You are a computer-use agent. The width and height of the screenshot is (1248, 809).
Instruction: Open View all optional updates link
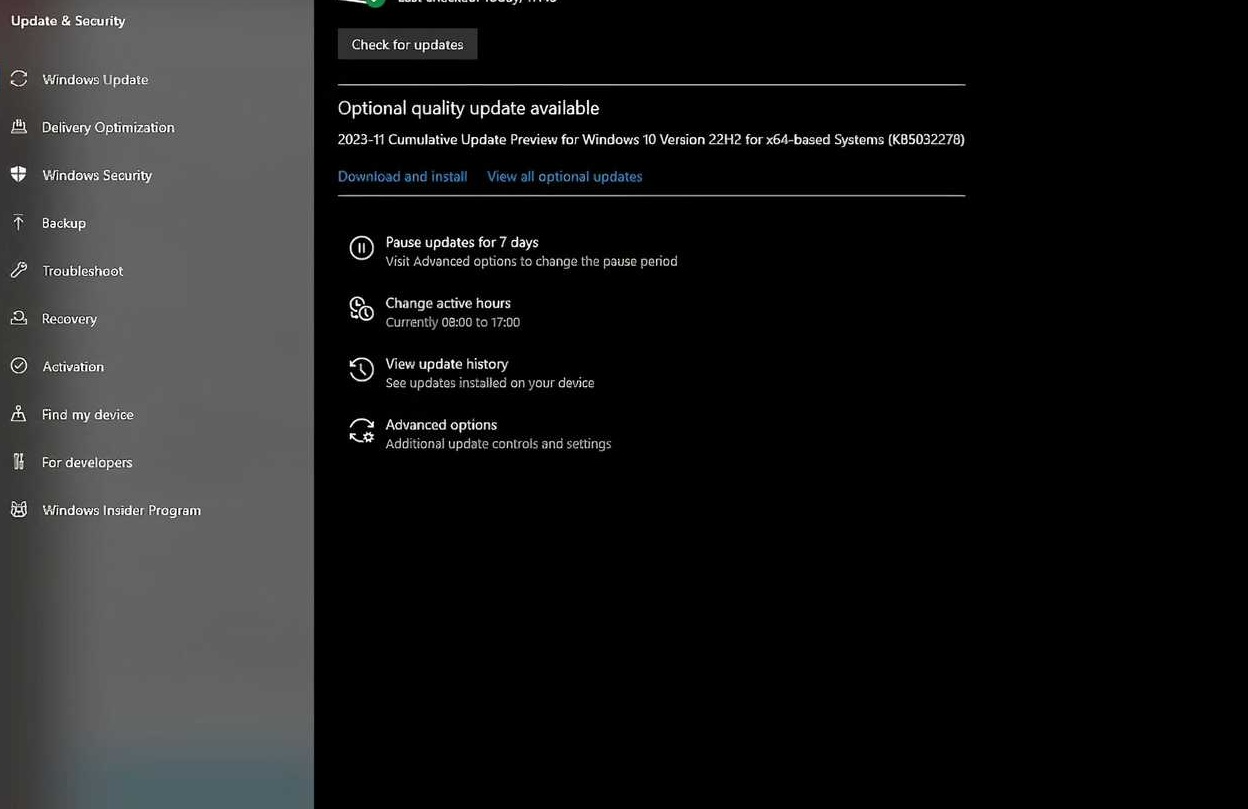(x=564, y=176)
